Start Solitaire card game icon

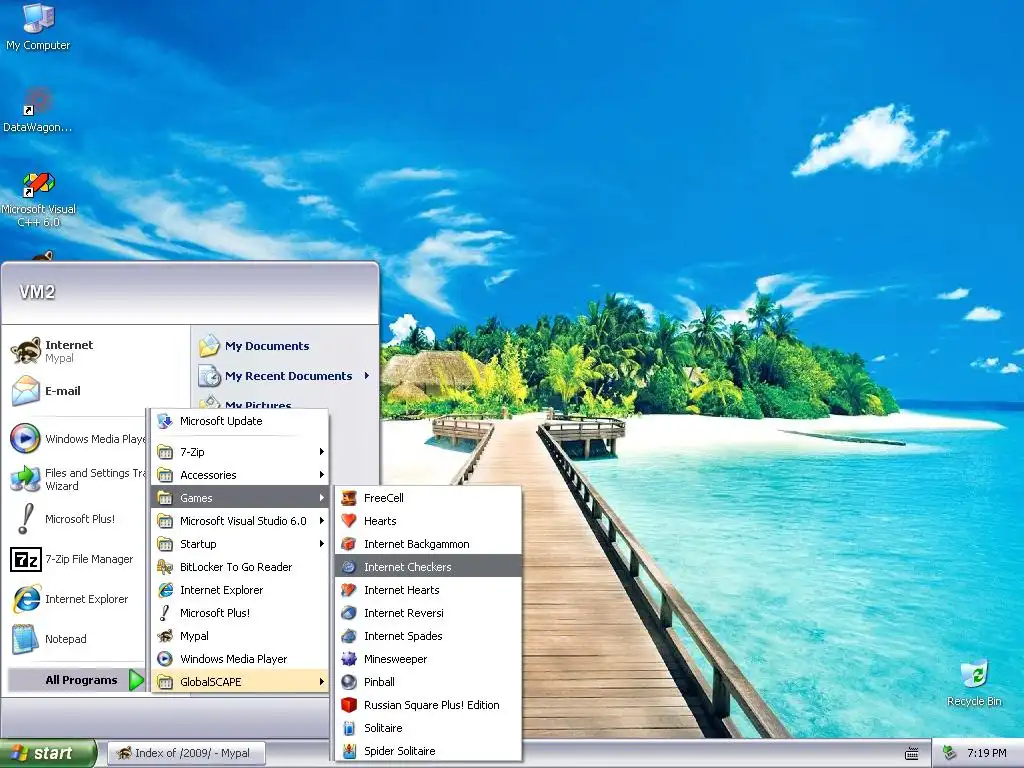(349, 728)
